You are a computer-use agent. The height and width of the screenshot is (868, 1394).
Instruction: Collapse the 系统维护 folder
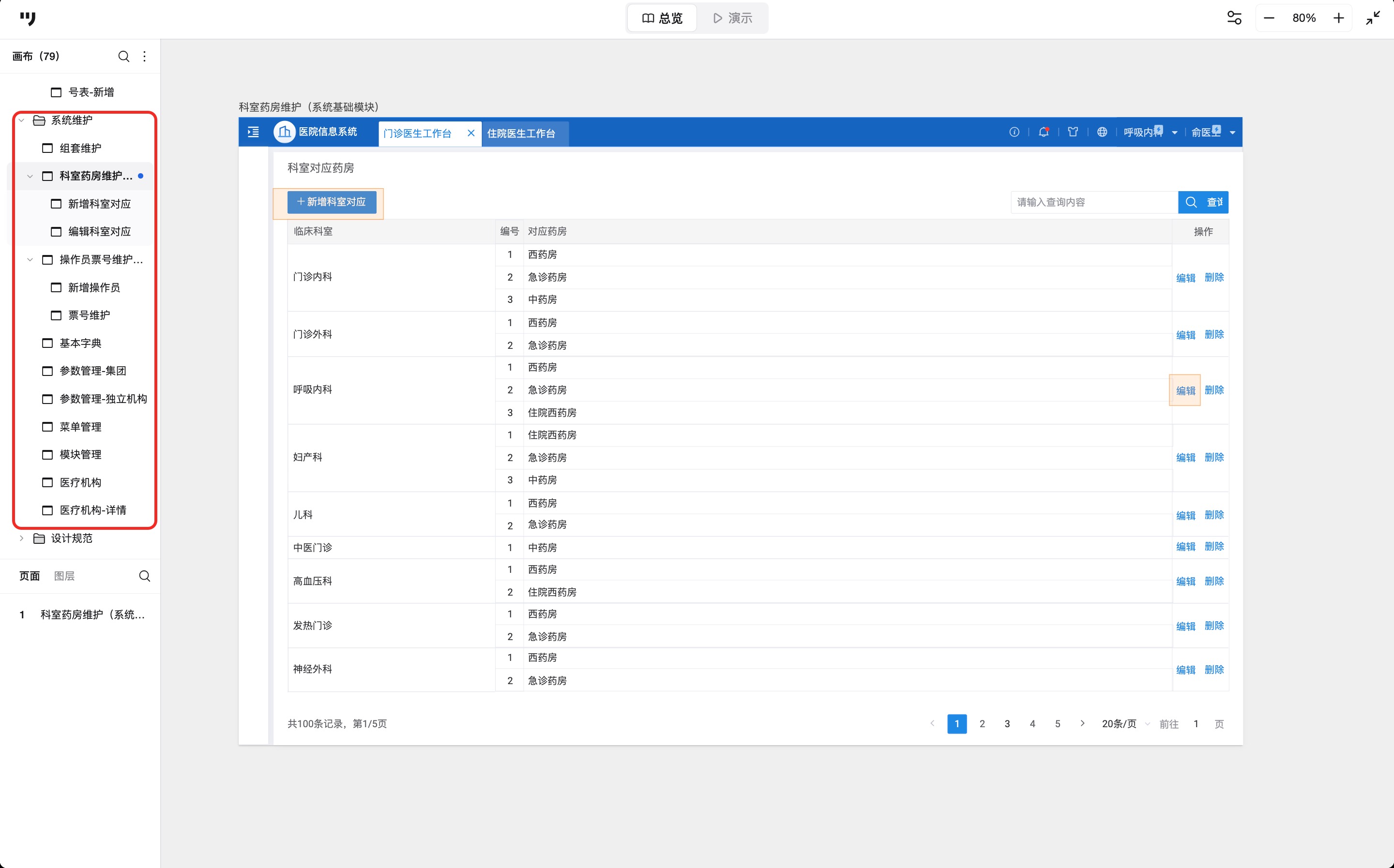[x=22, y=120]
